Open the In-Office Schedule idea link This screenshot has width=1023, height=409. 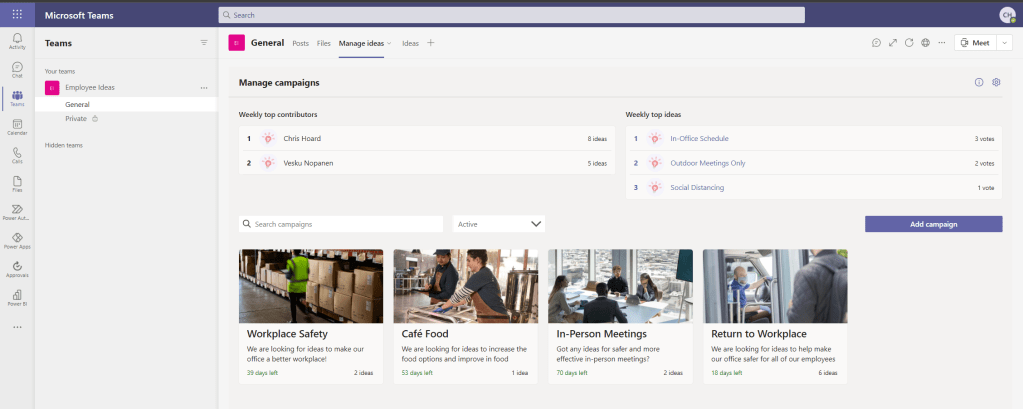click(699, 139)
